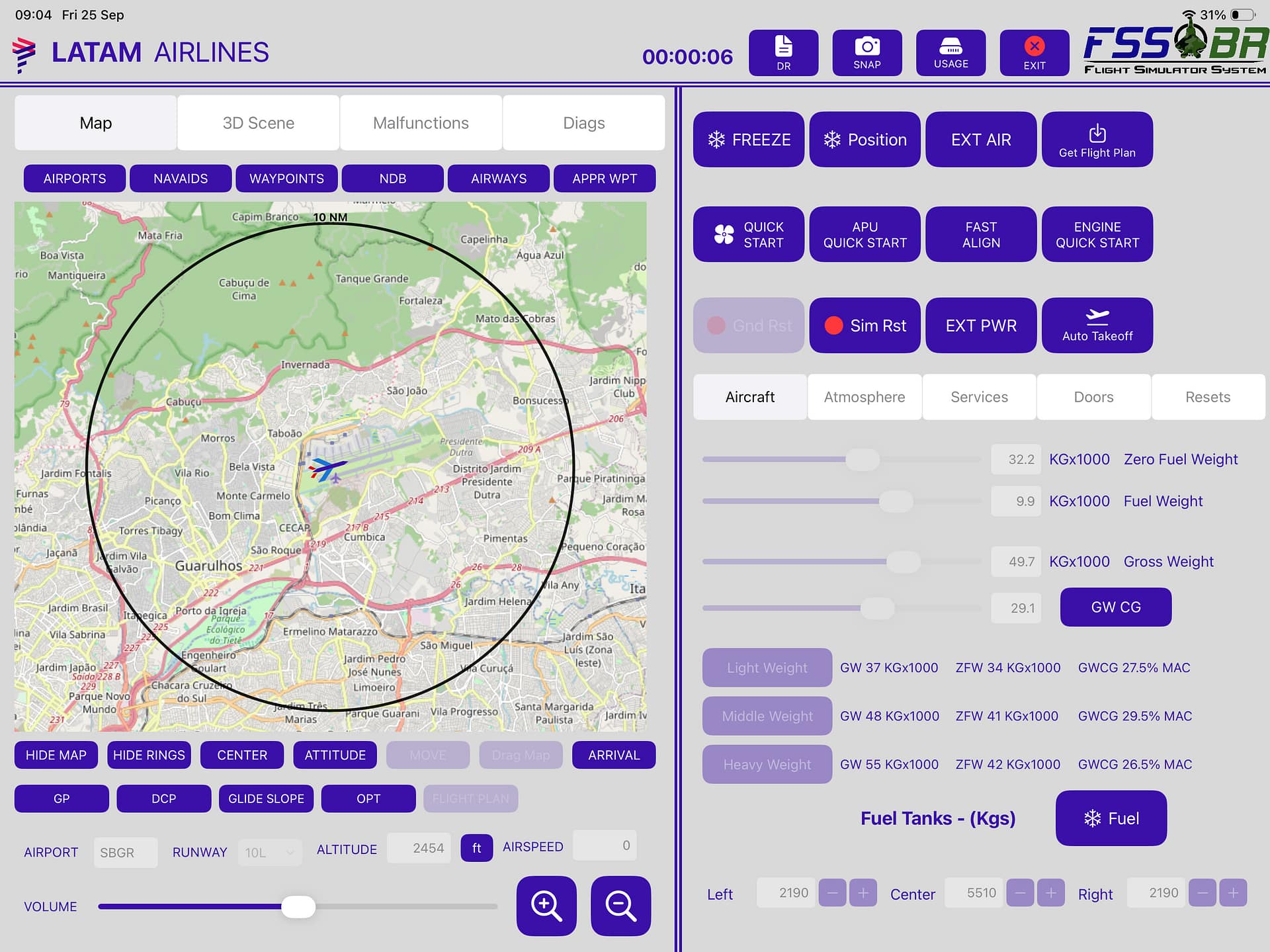Open the Resets tab
1270x952 pixels.
pos(1208,397)
